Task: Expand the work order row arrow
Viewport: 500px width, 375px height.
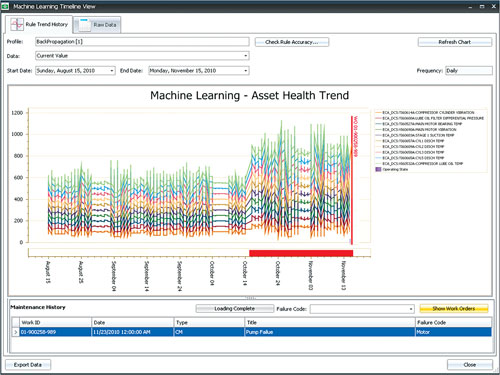Action: tap(15, 332)
